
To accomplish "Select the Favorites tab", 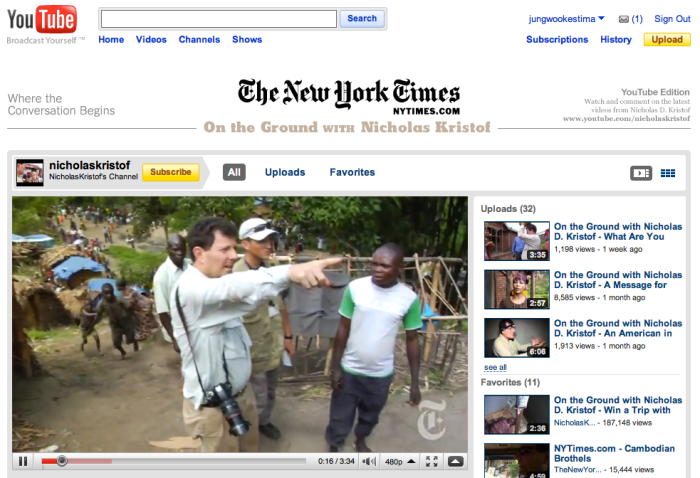I will [352, 172].
